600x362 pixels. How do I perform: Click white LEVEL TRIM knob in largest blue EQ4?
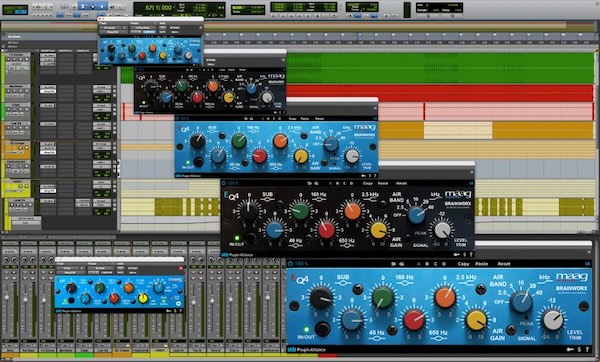coord(553,320)
